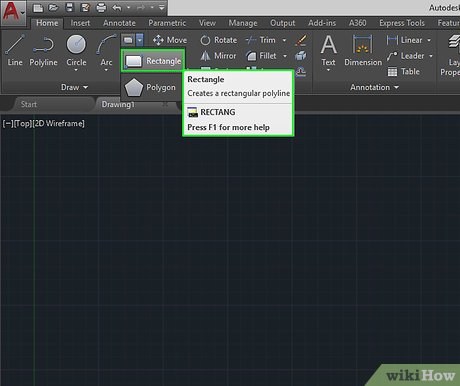The width and height of the screenshot is (460, 386).
Task: Open Layer Properties panel
Action: [450, 55]
